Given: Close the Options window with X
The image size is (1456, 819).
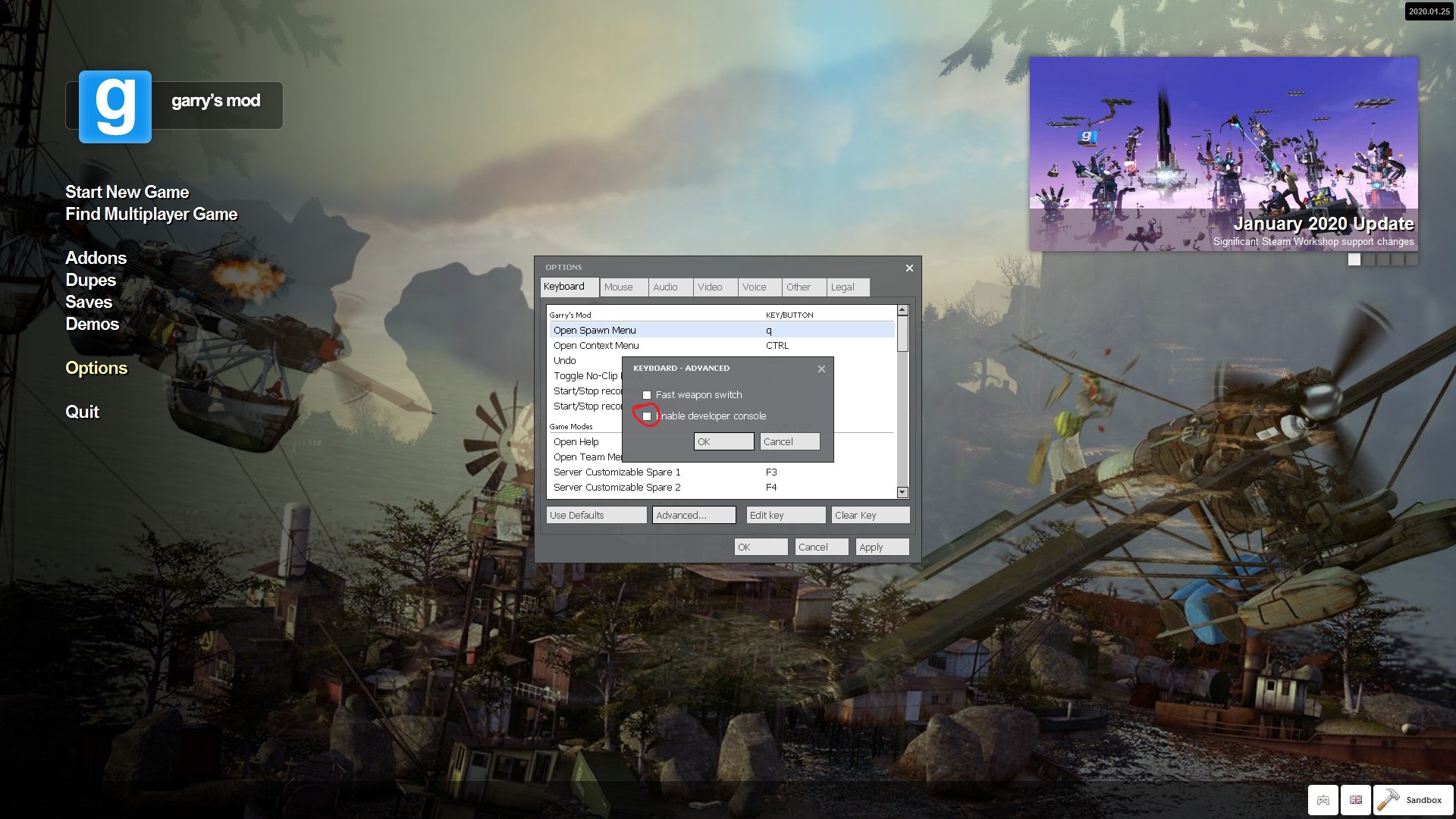Looking at the screenshot, I should coord(909,268).
